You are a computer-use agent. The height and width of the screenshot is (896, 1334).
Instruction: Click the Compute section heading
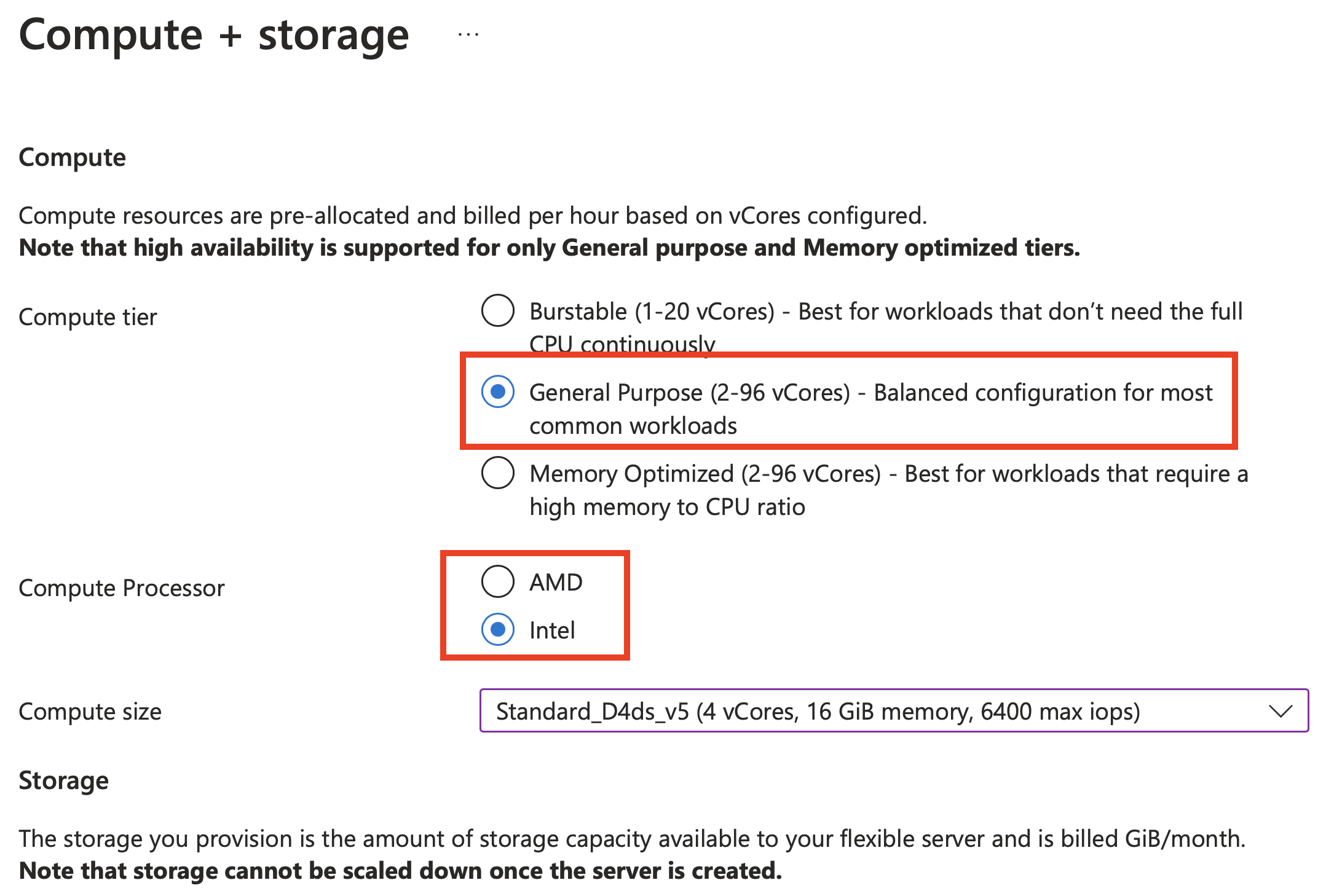pos(72,157)
